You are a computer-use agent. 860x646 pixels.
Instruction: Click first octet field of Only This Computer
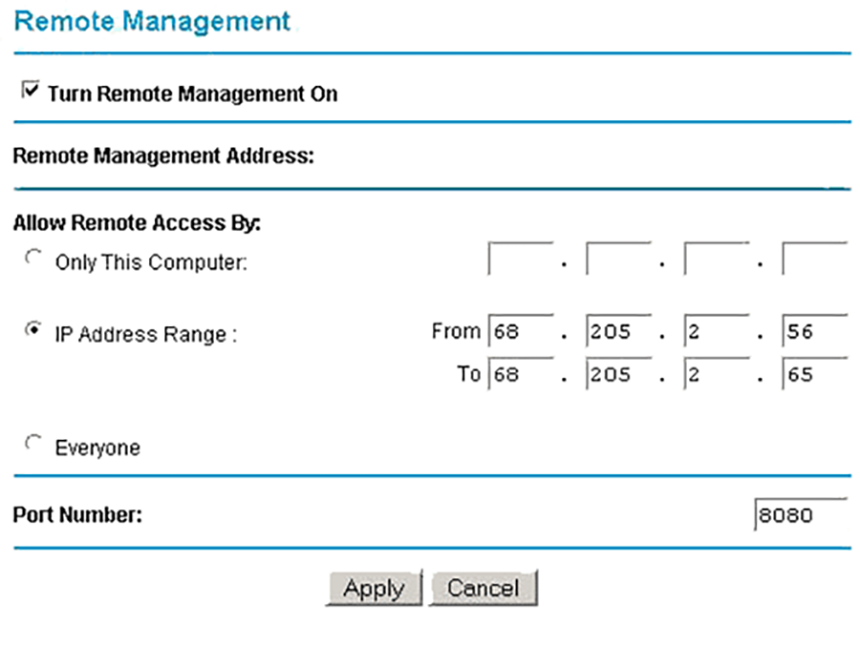(520, 259)
